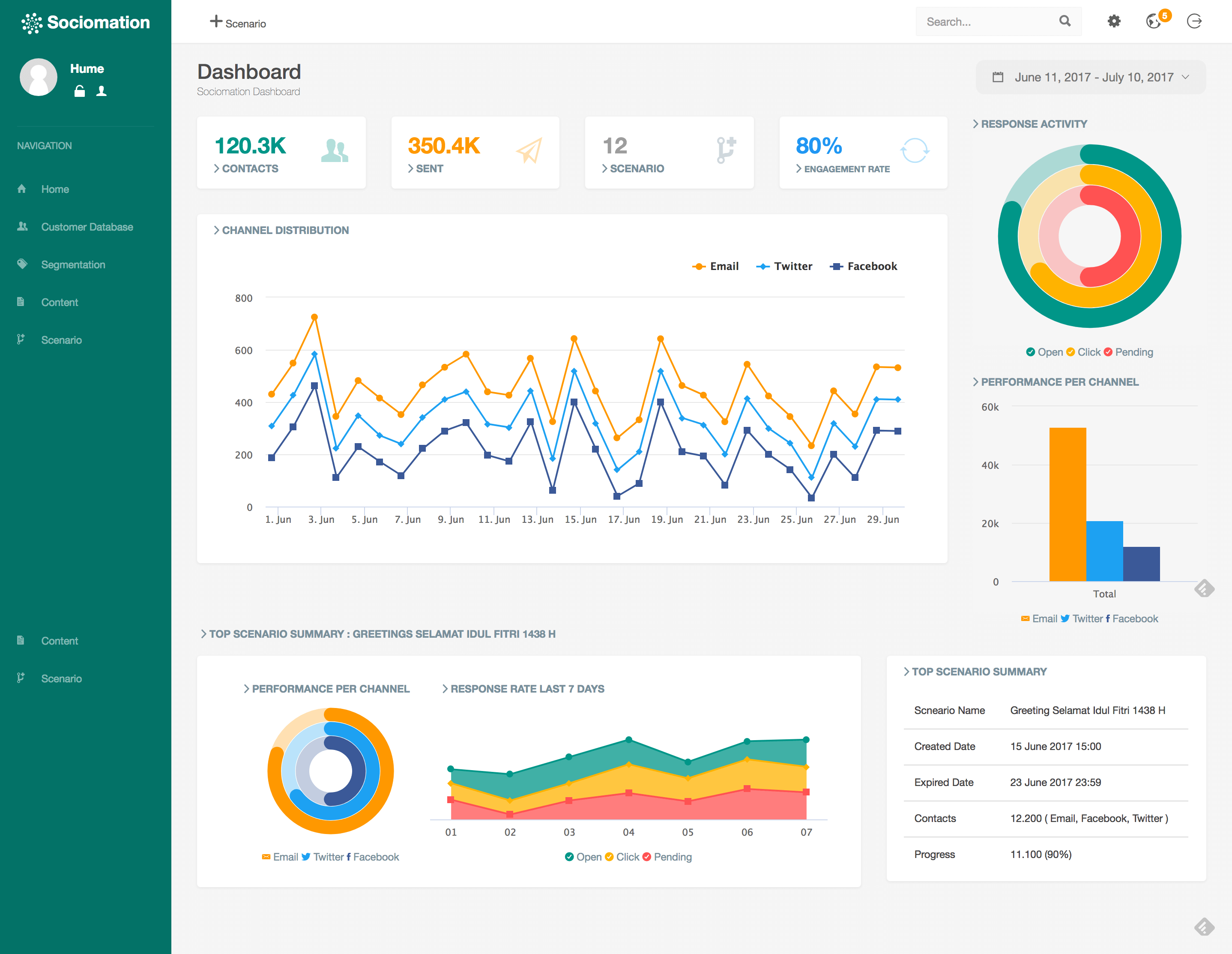Click the search magnifier icon
This screenshot has width=1232, height=954.
point(1065,21)
